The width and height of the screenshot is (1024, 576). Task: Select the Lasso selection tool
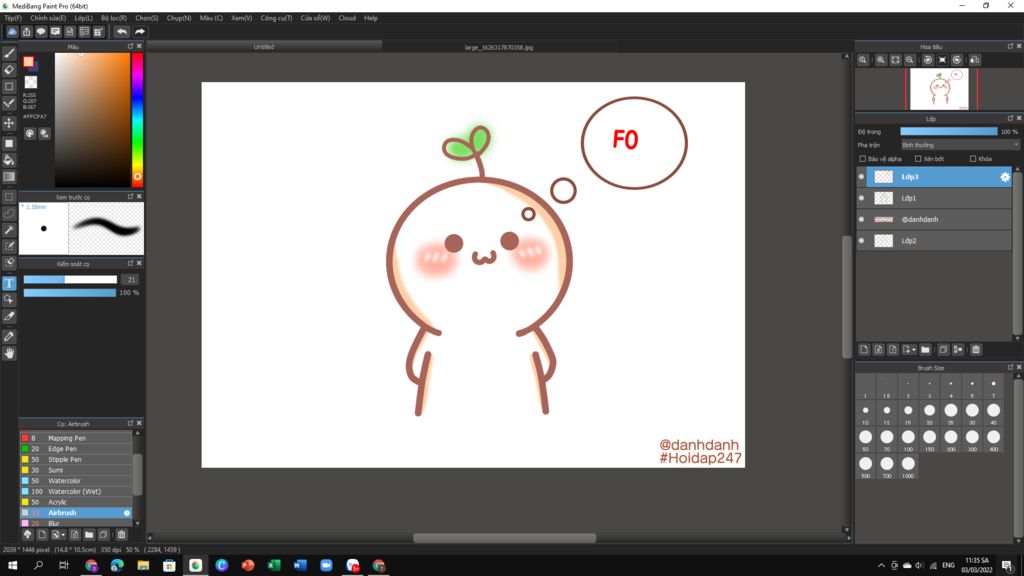pos(9,213)
